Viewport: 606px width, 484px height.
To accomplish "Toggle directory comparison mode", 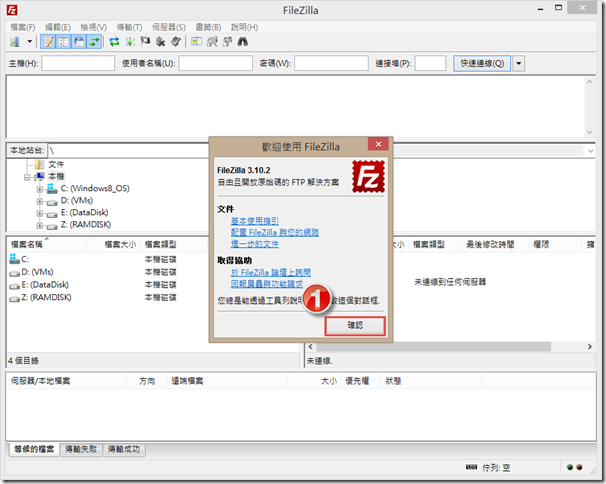I will click(212, 41).
